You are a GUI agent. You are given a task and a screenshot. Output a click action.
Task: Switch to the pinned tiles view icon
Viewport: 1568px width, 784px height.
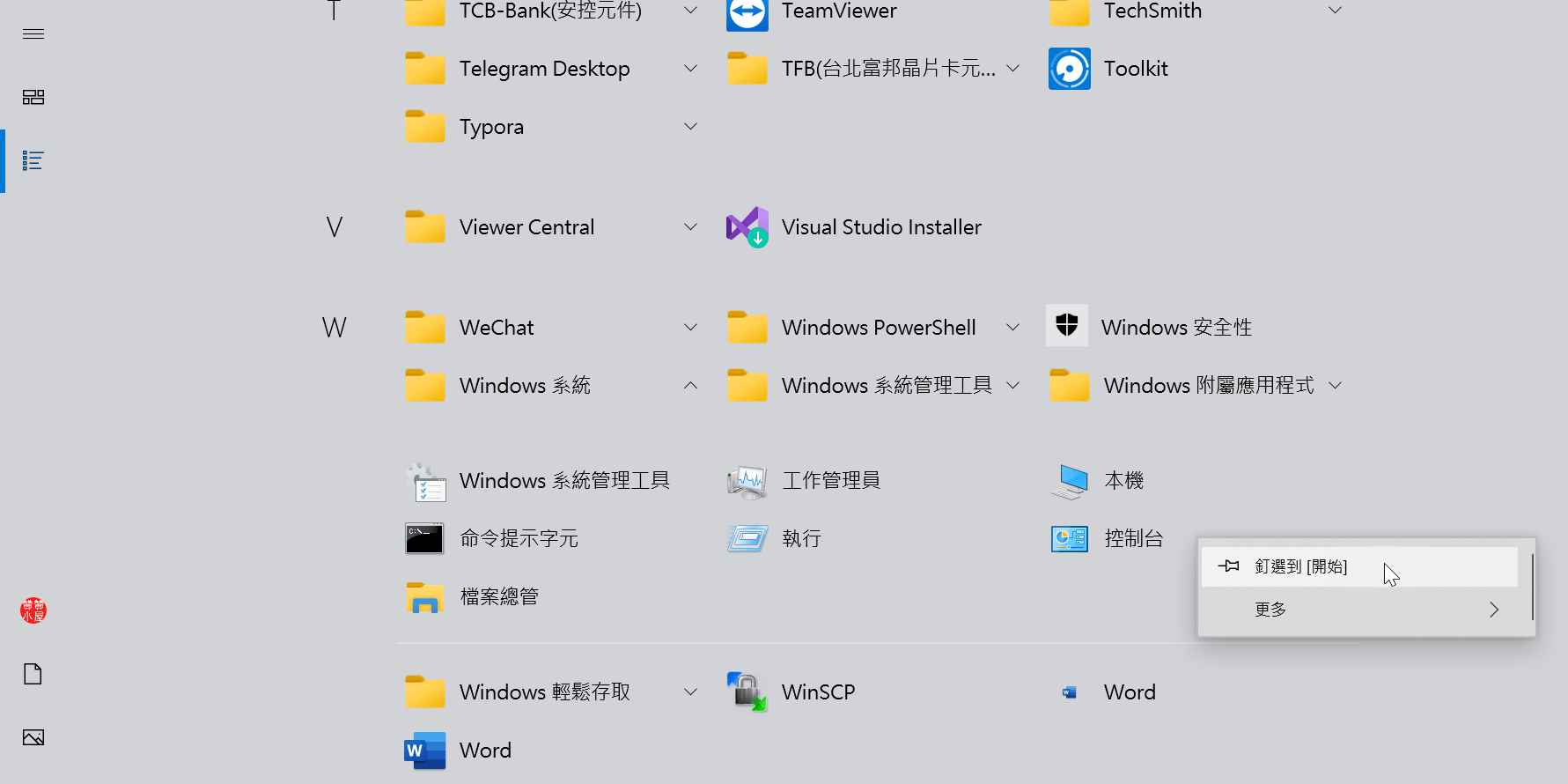pos(33,97)
